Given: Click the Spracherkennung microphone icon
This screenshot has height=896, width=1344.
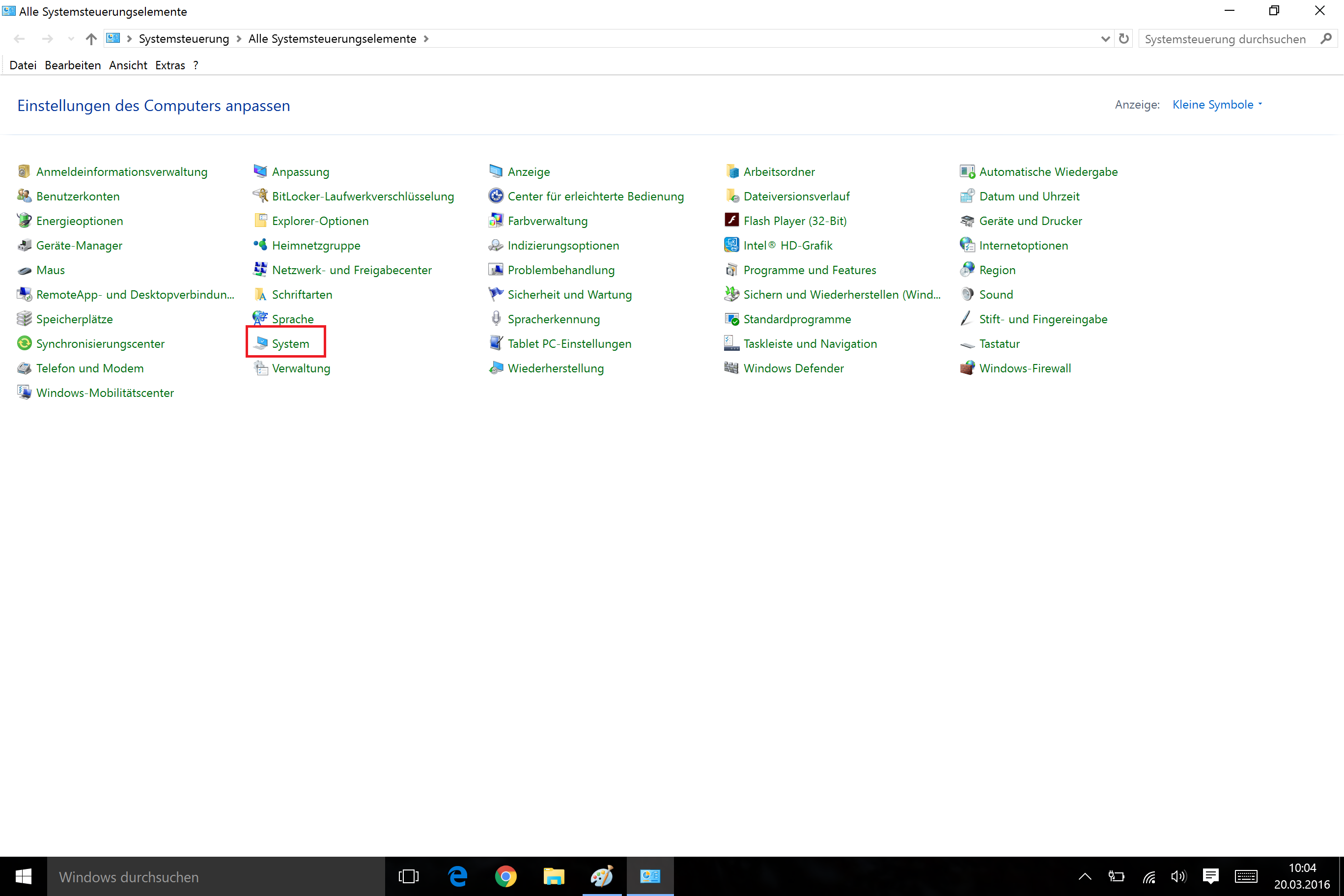Looking at the screenshot, I should coord(496,319).
